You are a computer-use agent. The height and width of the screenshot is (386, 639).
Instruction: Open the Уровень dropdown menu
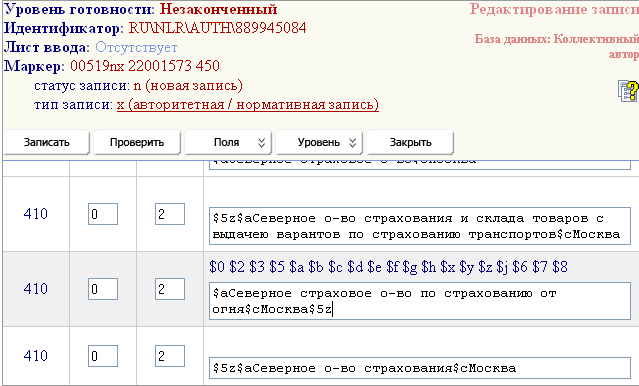click(319, 142)
